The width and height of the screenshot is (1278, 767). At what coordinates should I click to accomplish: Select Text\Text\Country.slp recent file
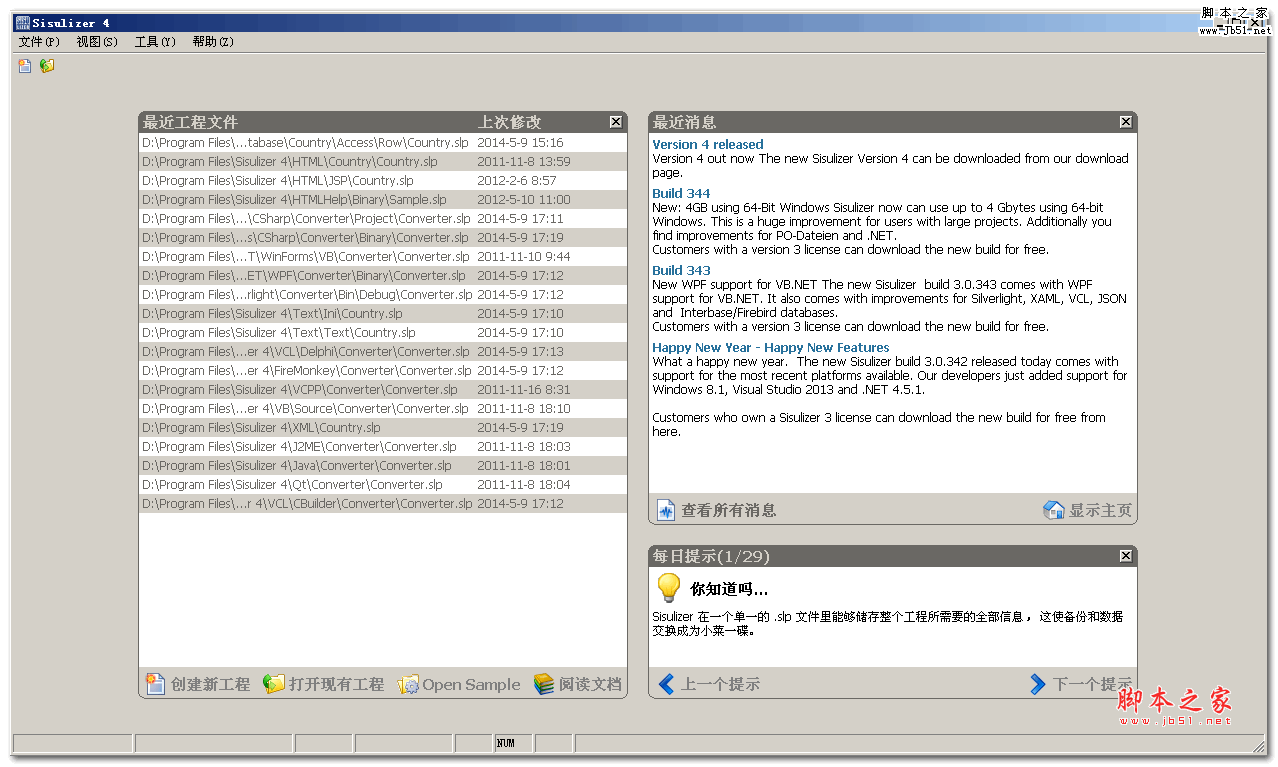tap(383, 333)
